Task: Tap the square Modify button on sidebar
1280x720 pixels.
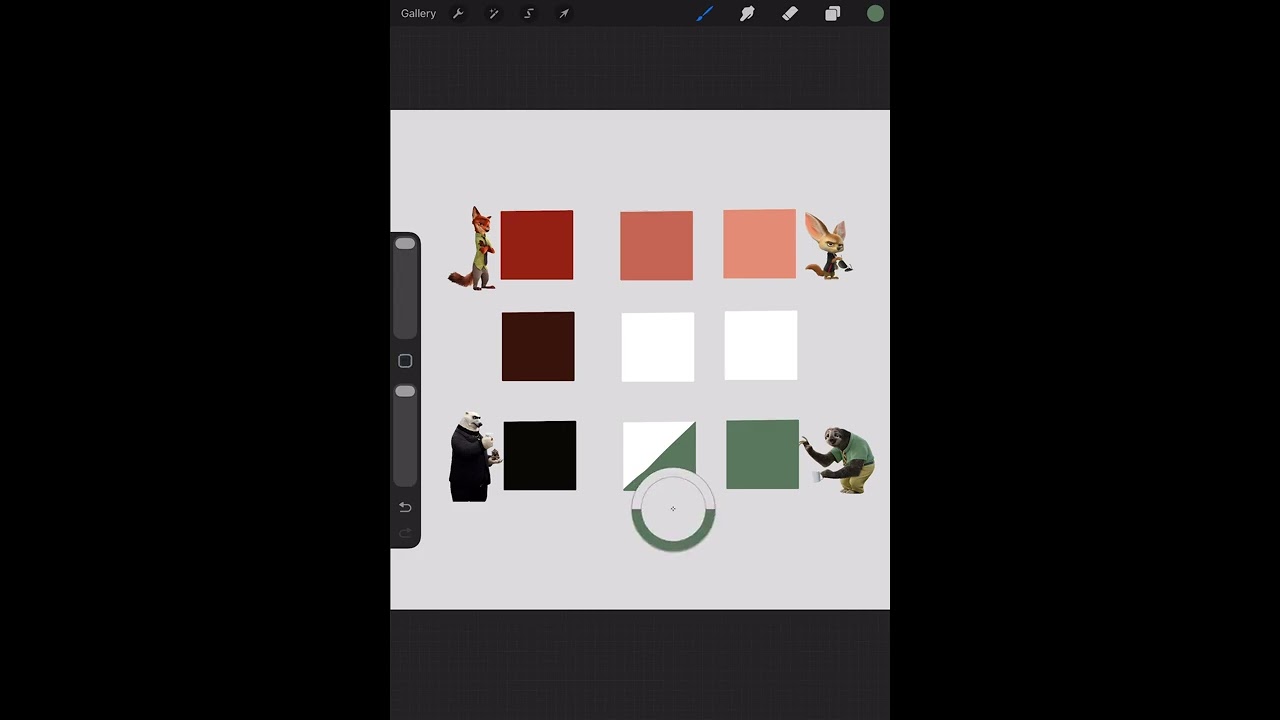Action: tap(405, 361)
